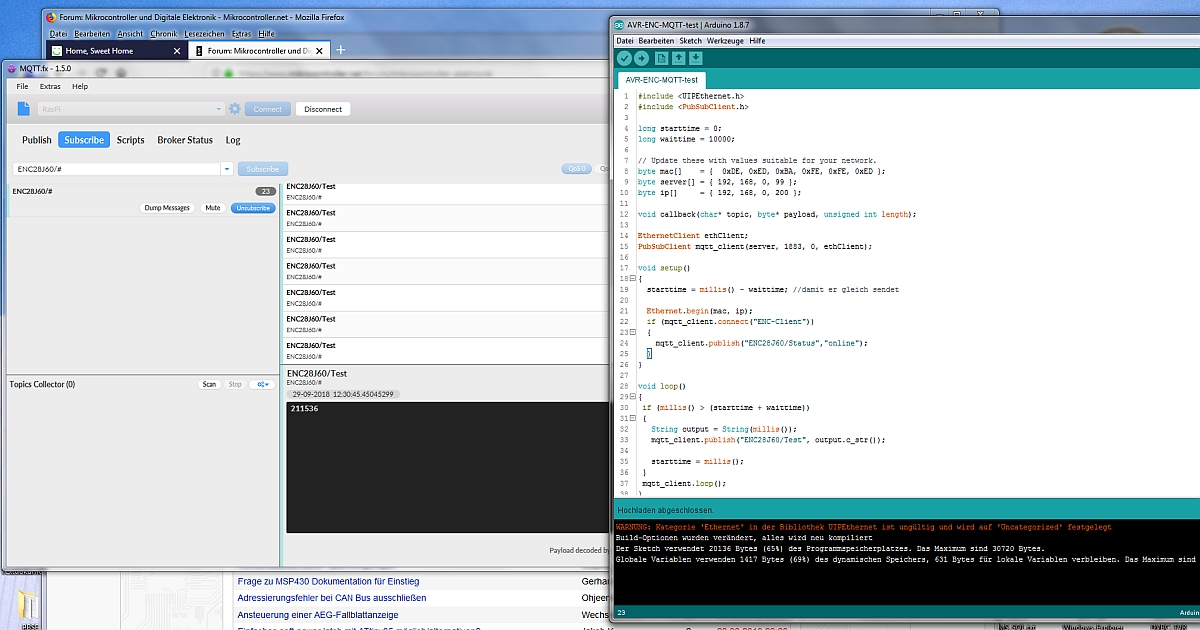Click the MQTT.fx Disconnect button
This screenshot has height=630, width=1200.
coord(323,109)
